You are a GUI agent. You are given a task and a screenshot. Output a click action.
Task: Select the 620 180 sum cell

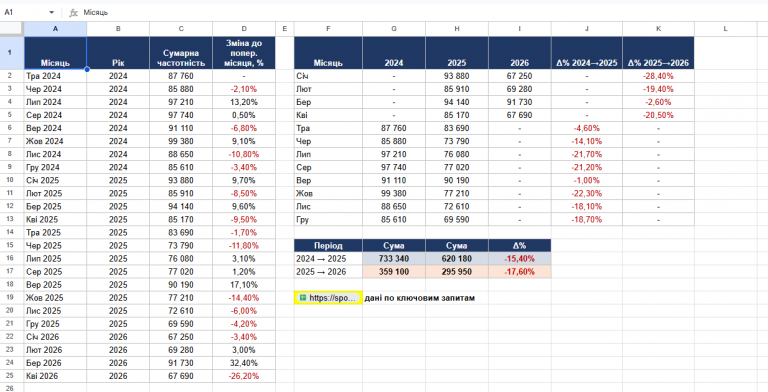456,259
